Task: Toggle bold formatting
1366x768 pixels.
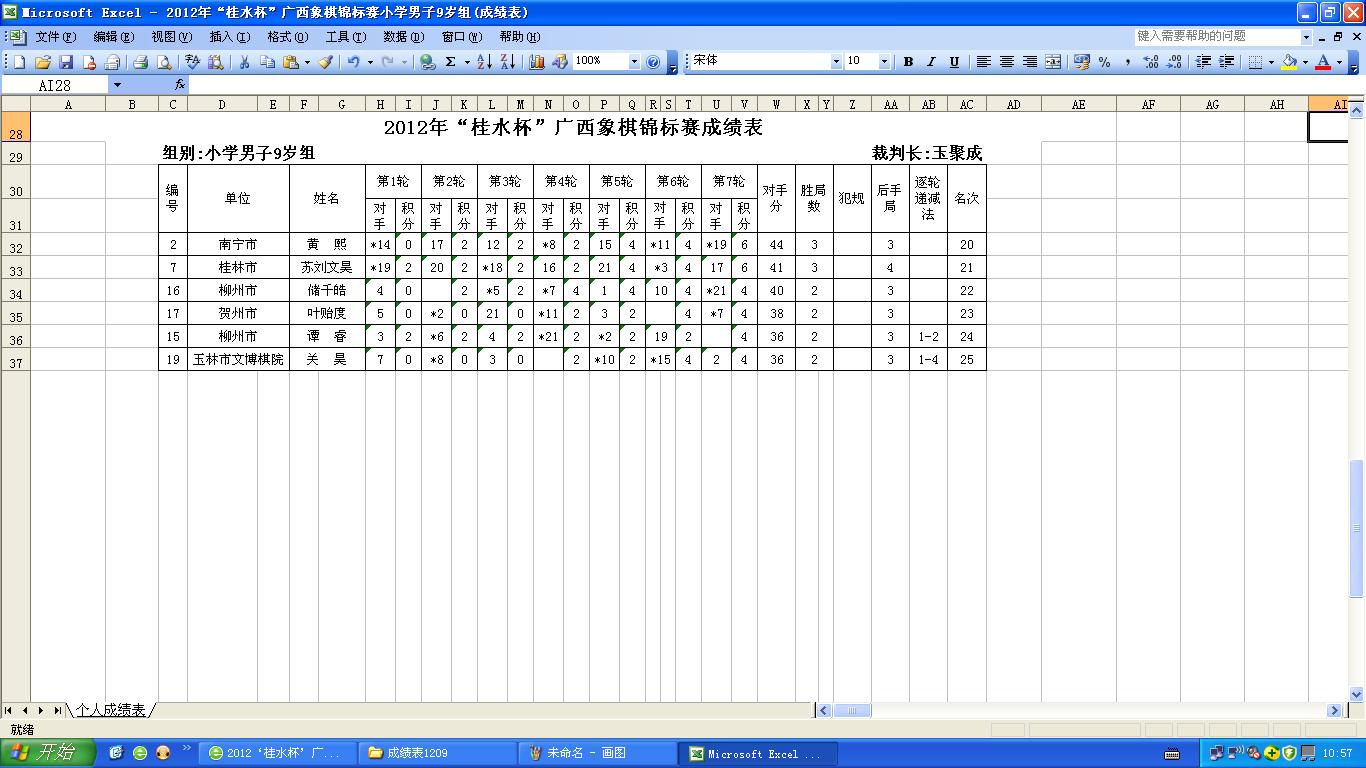Action: 908,62
